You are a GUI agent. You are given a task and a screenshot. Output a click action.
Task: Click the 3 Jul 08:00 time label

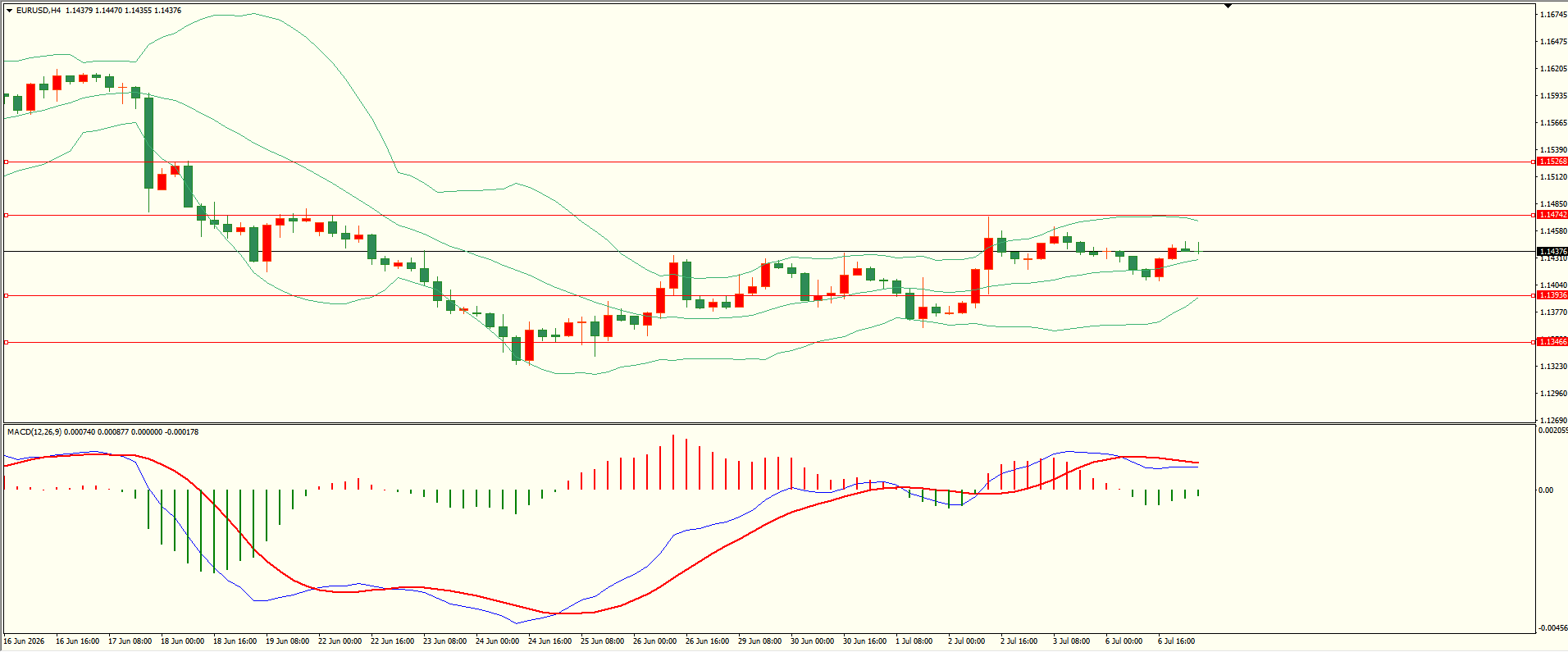(x=1072, y=641)
